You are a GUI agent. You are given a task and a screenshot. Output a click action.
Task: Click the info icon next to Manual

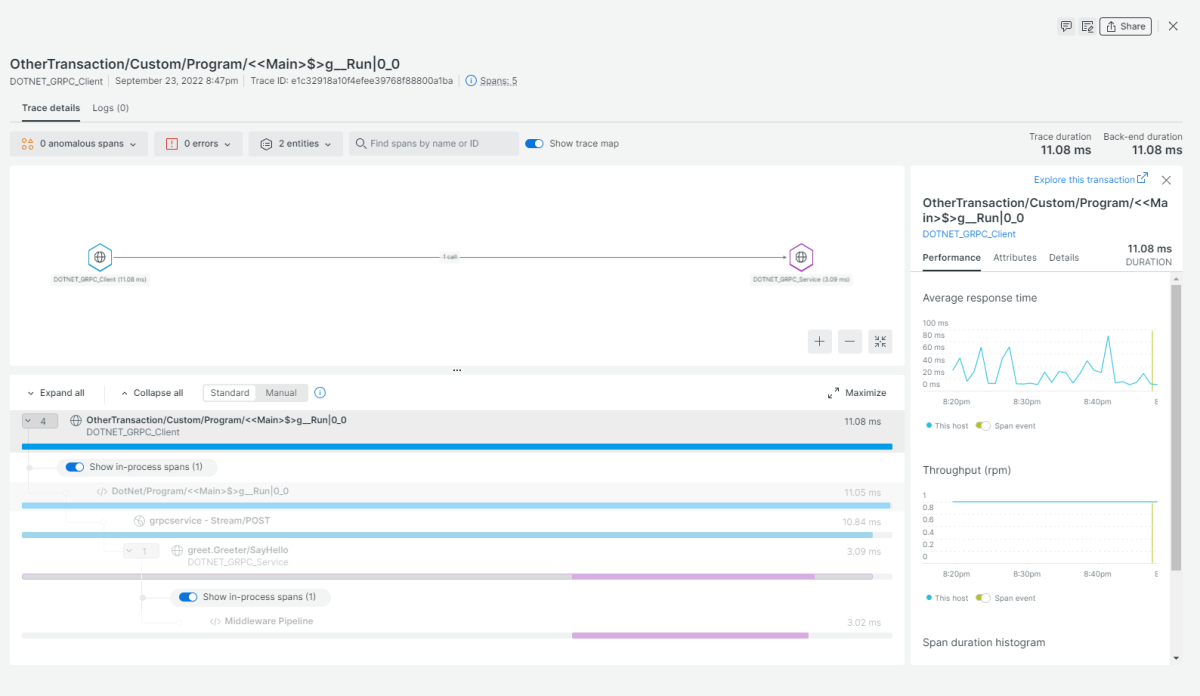(320, 393)
